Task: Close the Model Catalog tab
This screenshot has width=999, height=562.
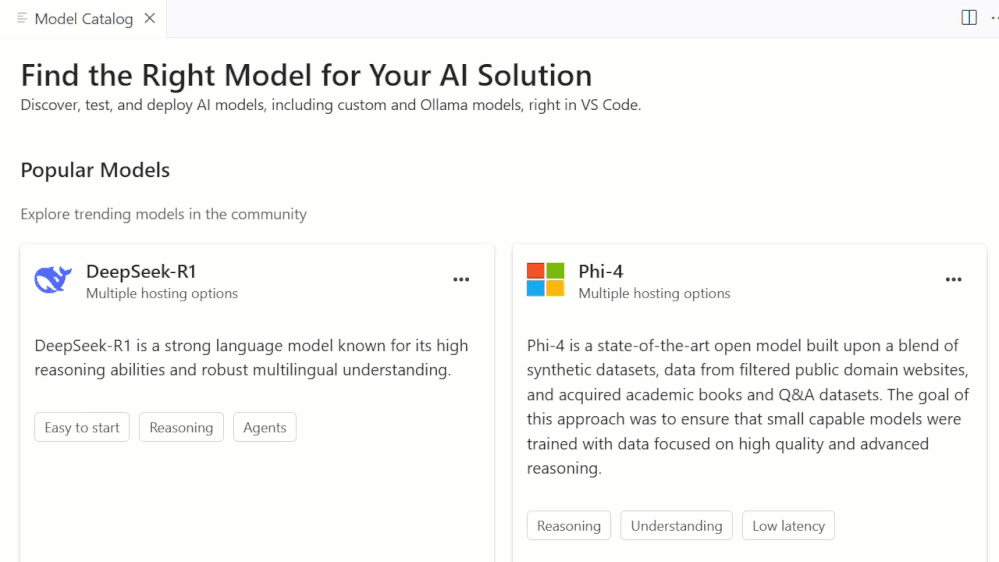Action: click(150, 18)
